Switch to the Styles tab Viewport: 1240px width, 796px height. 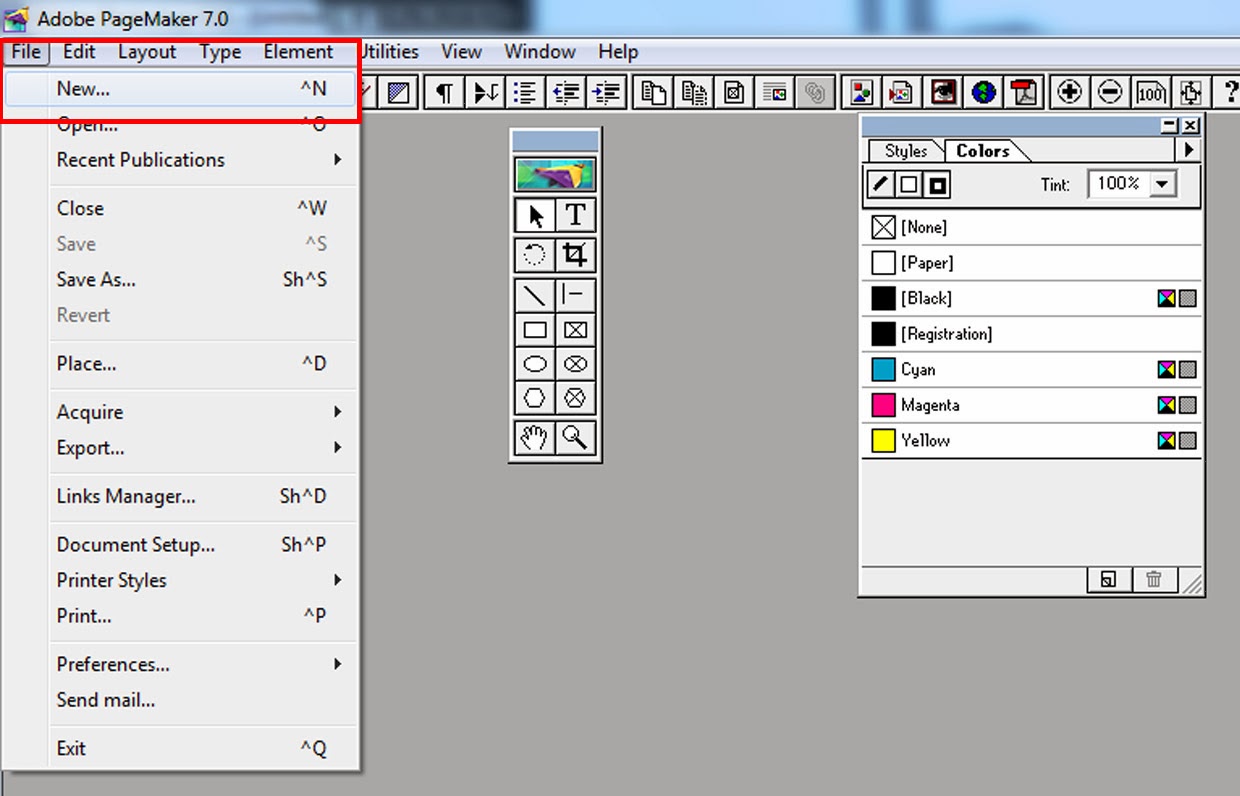(x=905, y=150)
